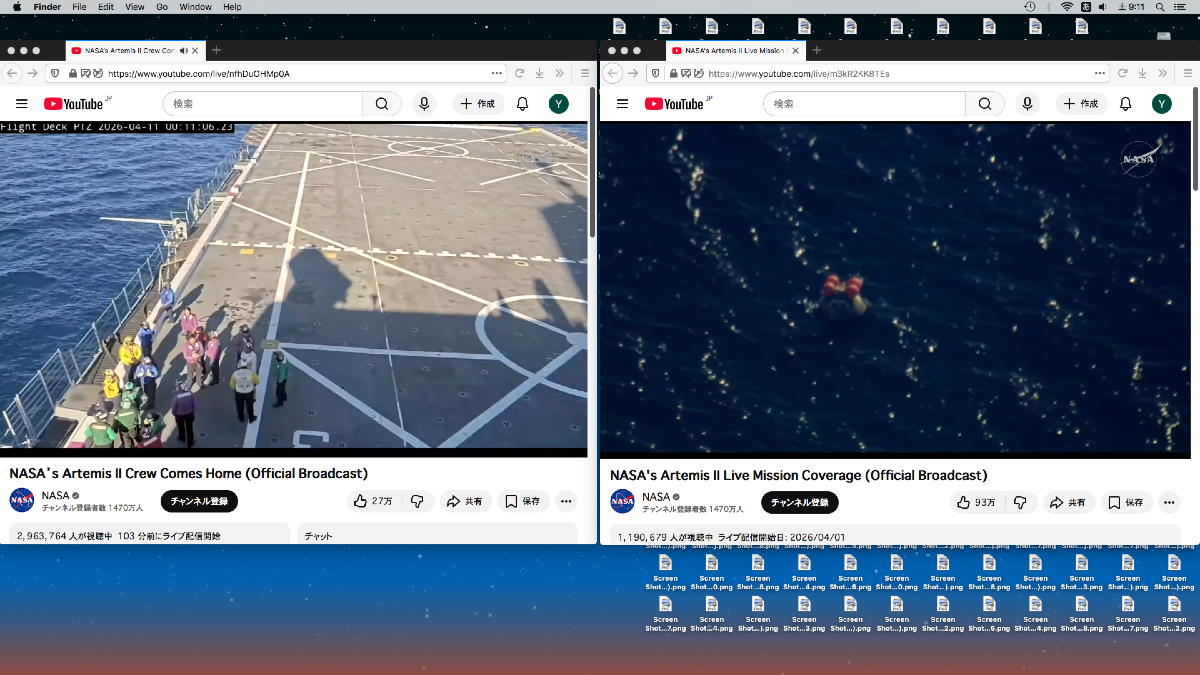Open the Go menu
Viewport: 1200px width, 675px height.
(x=162, y=7)
